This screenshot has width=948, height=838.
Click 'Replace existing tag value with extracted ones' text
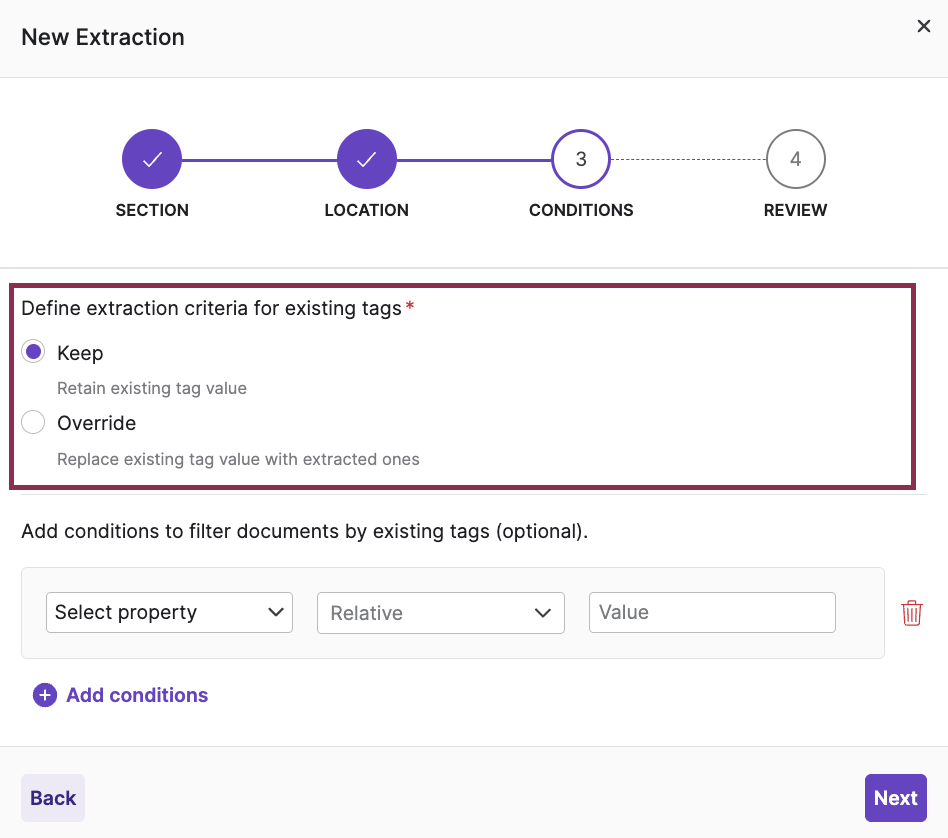tap(238, 460)
